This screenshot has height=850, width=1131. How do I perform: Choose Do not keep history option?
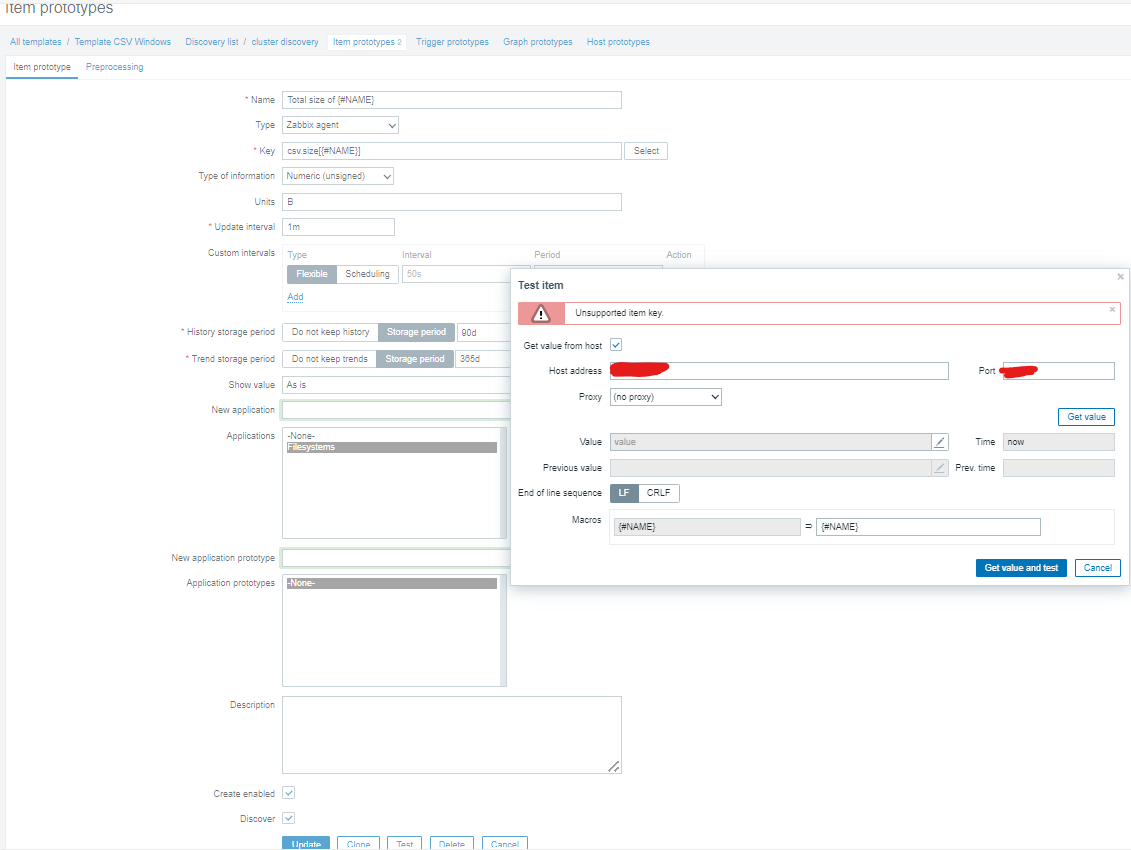pyautogui.click(x=330, y=332)
